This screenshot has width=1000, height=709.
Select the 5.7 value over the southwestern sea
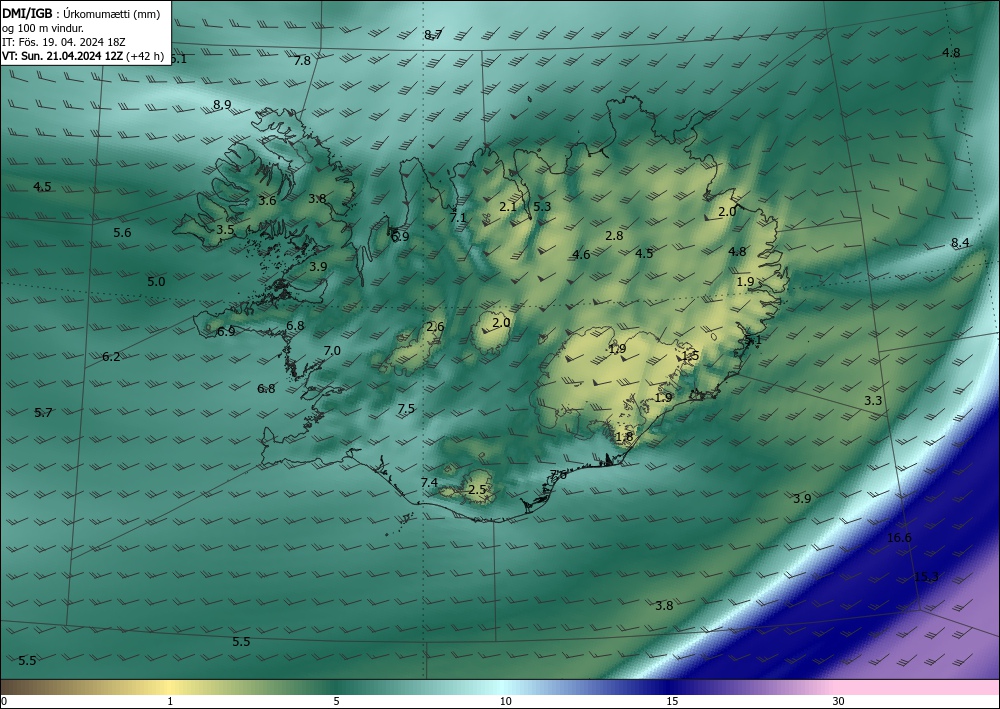pos(43,413)
